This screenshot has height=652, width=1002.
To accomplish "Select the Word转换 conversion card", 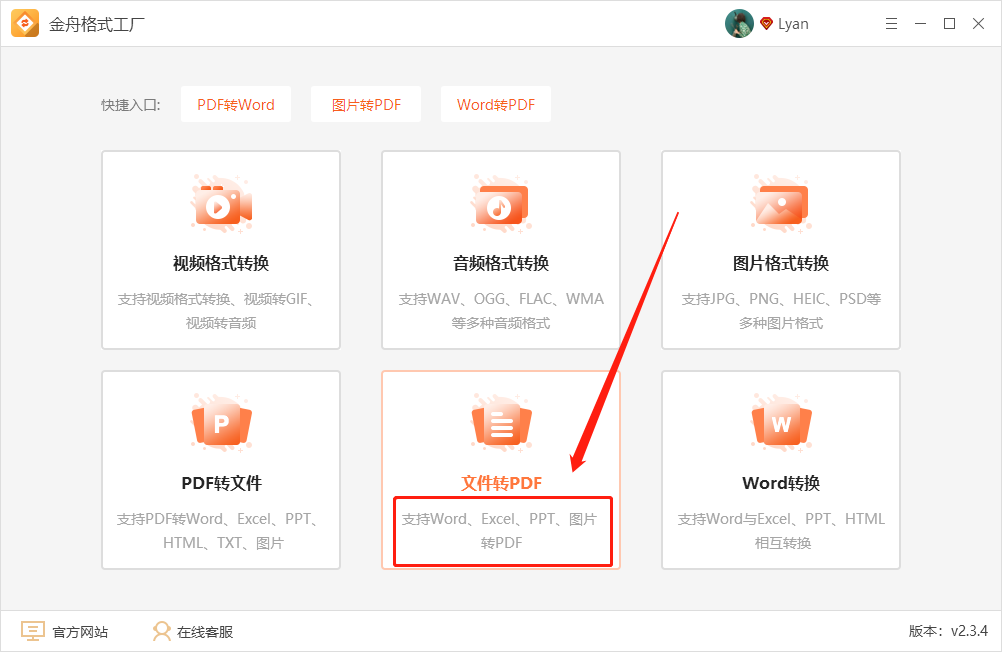I will click(780, 470).
